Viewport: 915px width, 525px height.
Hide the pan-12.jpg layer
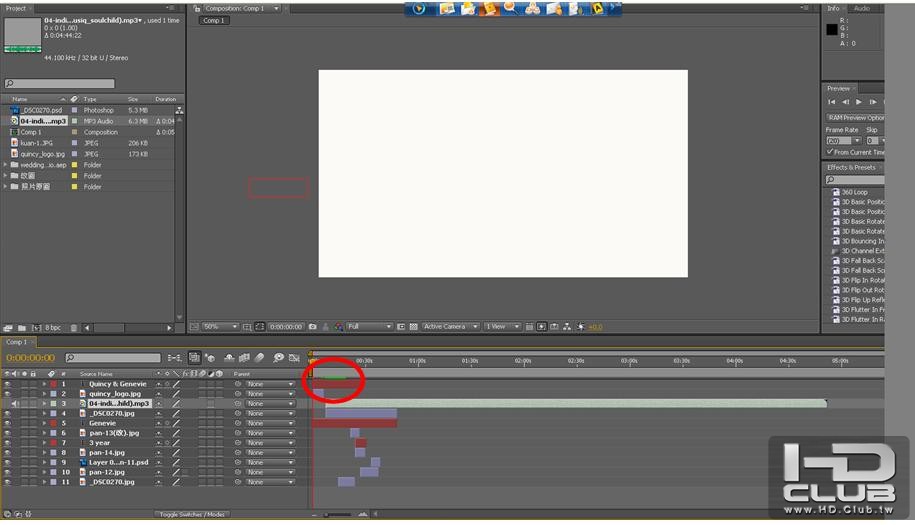click(x=7, y=472)
